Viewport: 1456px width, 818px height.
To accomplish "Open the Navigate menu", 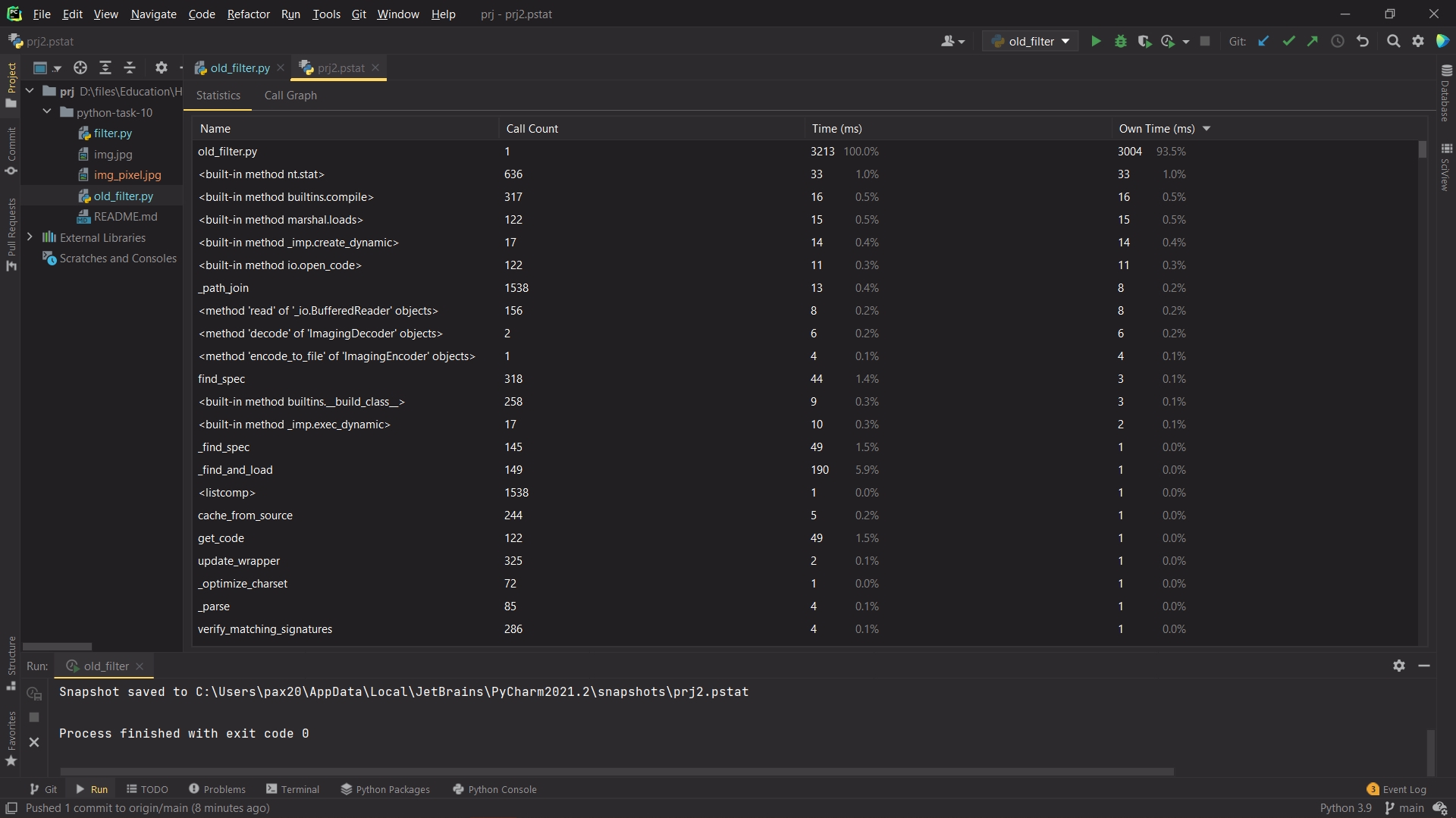I will 152,14.
